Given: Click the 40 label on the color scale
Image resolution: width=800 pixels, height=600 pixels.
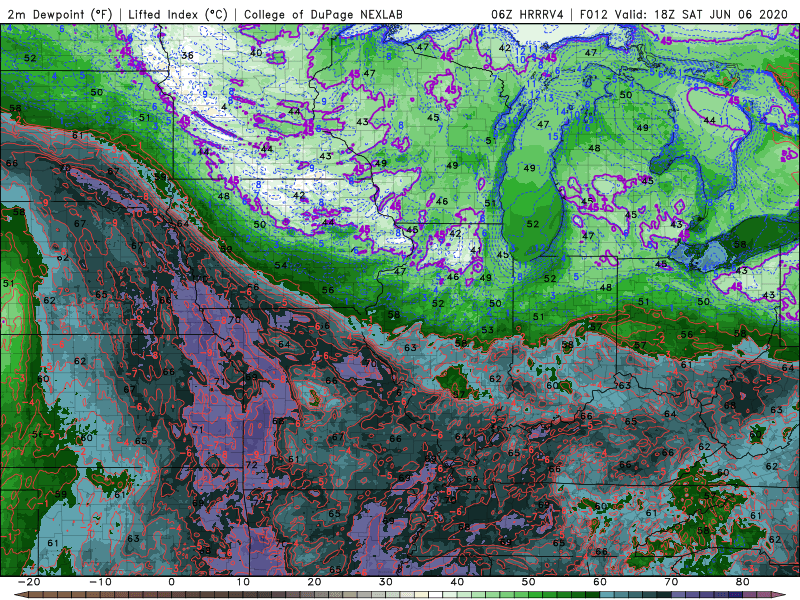Looking at the screenshot, I should point(457,582).
